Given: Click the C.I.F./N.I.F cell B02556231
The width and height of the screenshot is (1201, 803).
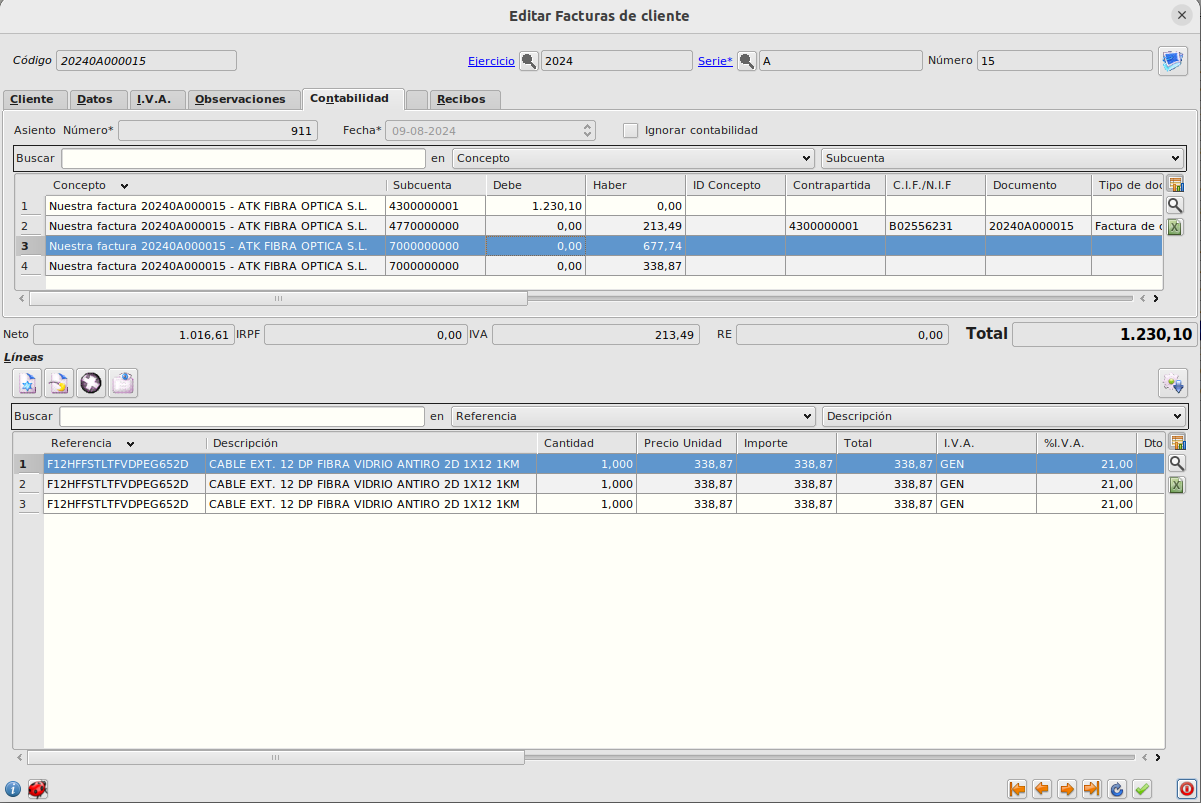Looking at the screenshot, I should 935,226.
